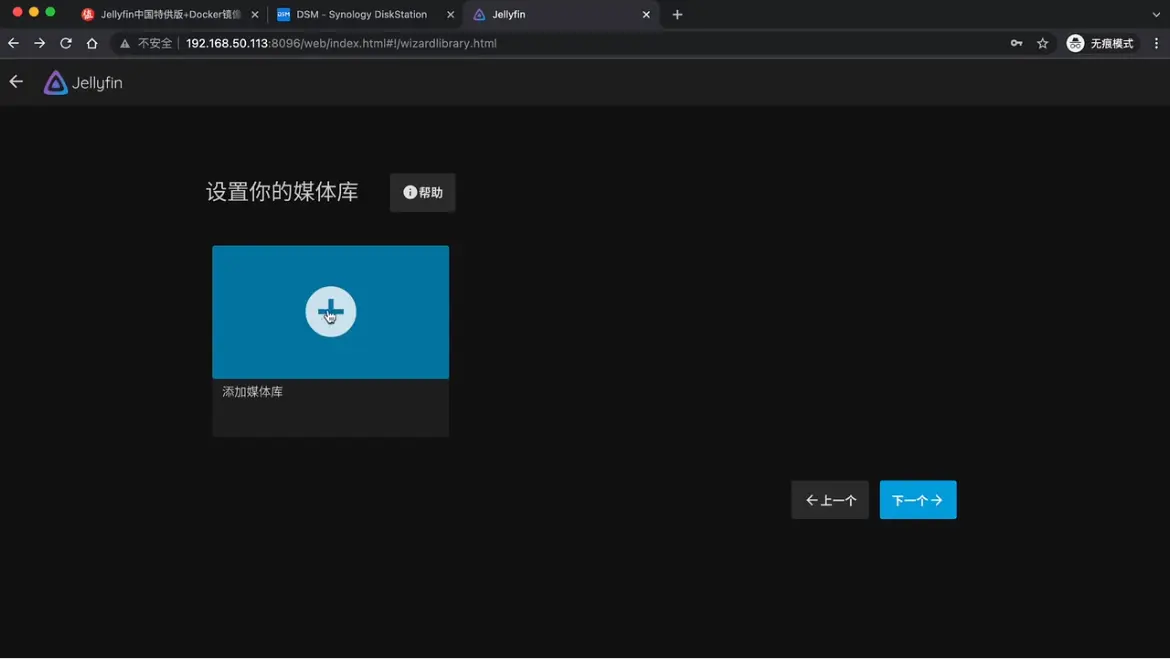Click the browser forward arrow
Image resolution: width=1170 pixels, height=659 pixels.
[x=39, y=43]
